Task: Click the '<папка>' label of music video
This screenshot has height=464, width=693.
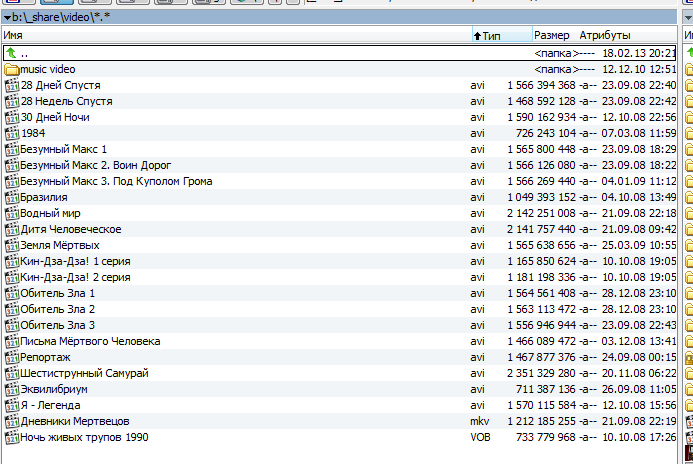Action: click(556, 69)
